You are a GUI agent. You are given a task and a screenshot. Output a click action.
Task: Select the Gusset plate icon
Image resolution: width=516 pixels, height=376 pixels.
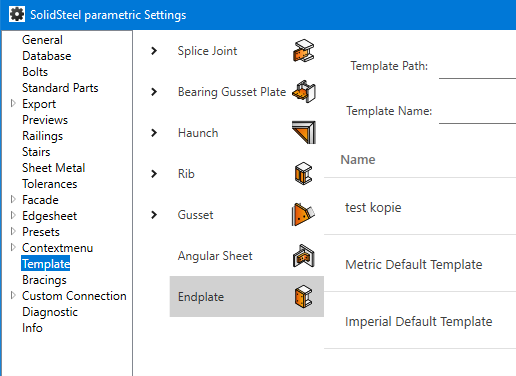click(303, 214)
